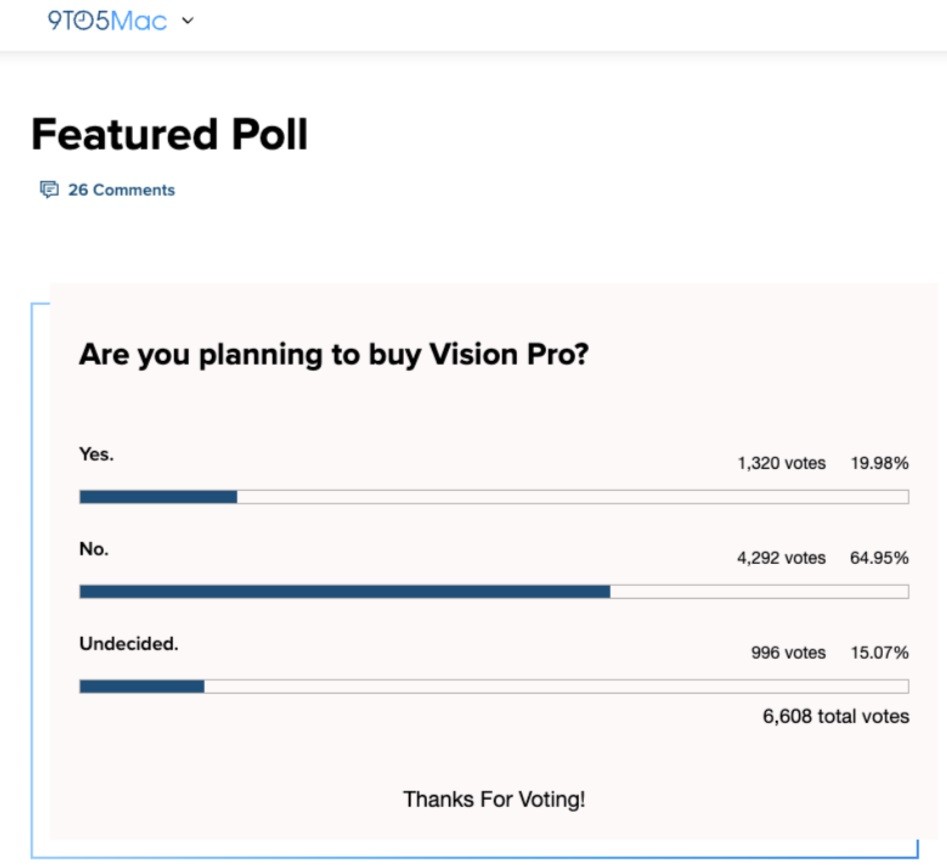
Task: Expand the chevron beside the 9to5Mac logo
Action: 187,21
